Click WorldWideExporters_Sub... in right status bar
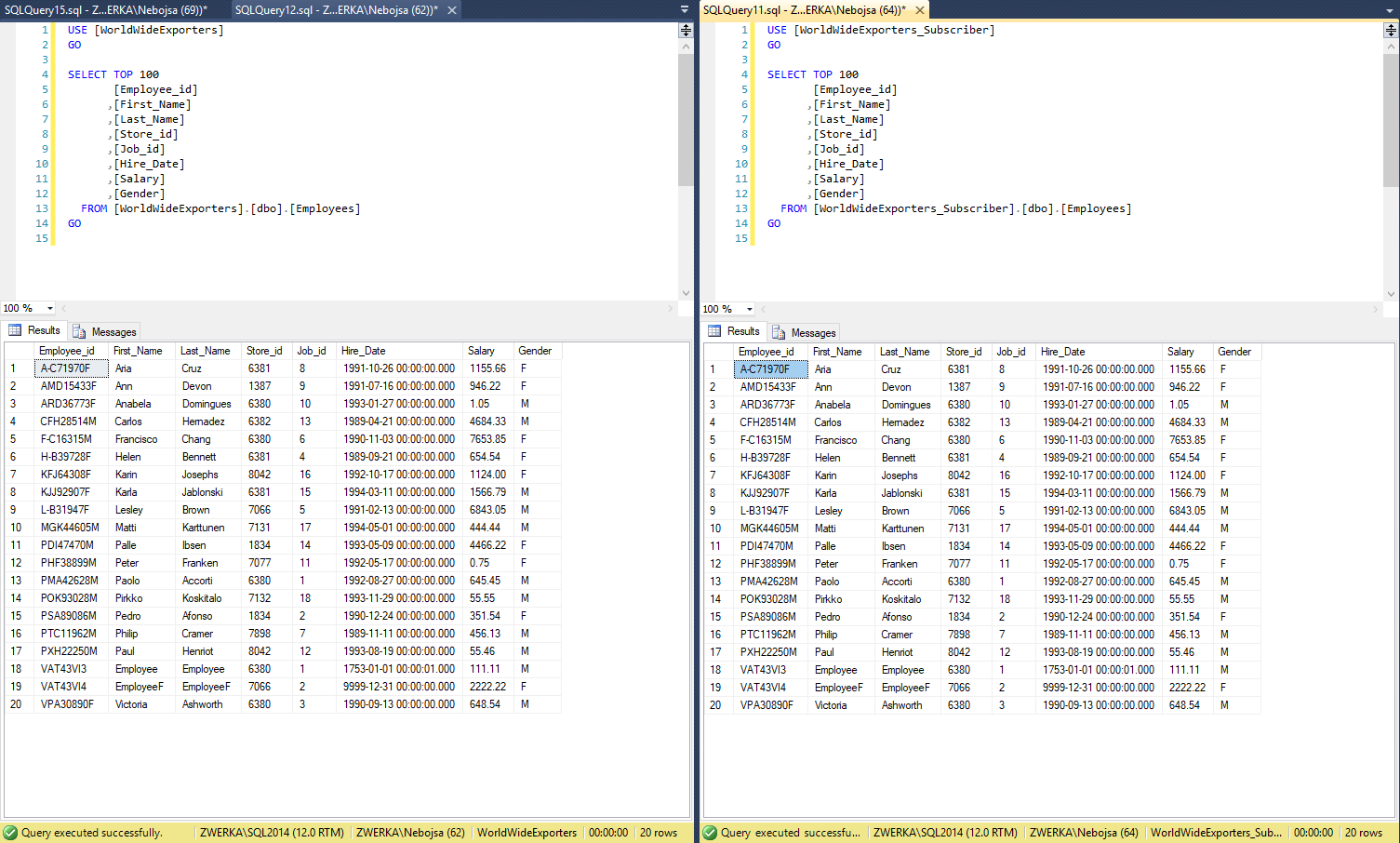 pyautogui.click(x=1216, y=833)
